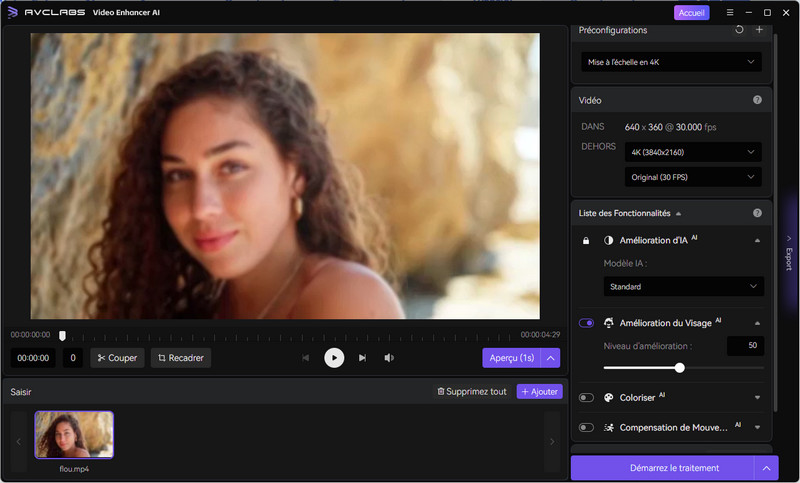Click the AVCLabs logo icon

tap(13, 12)
